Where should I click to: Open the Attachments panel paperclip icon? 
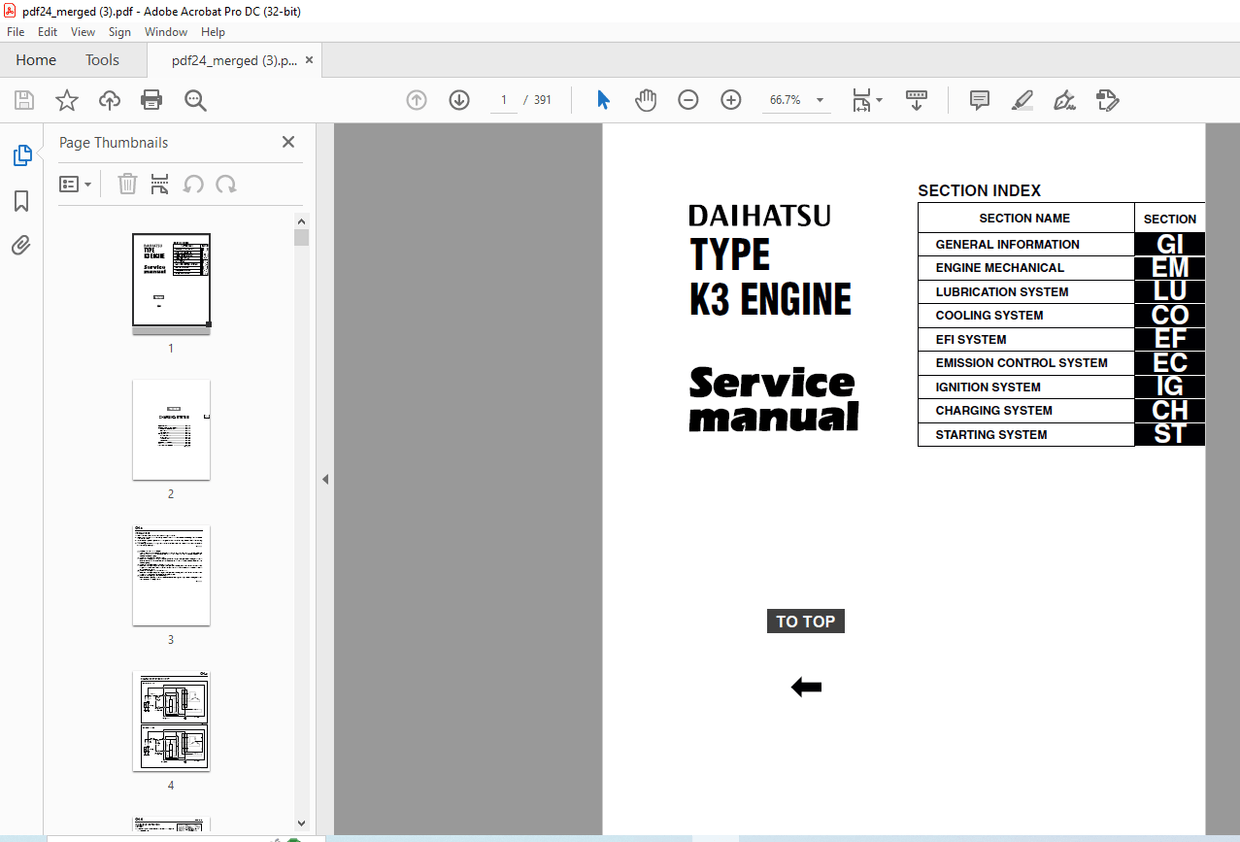pyautogui.click(x=22, y=245)
